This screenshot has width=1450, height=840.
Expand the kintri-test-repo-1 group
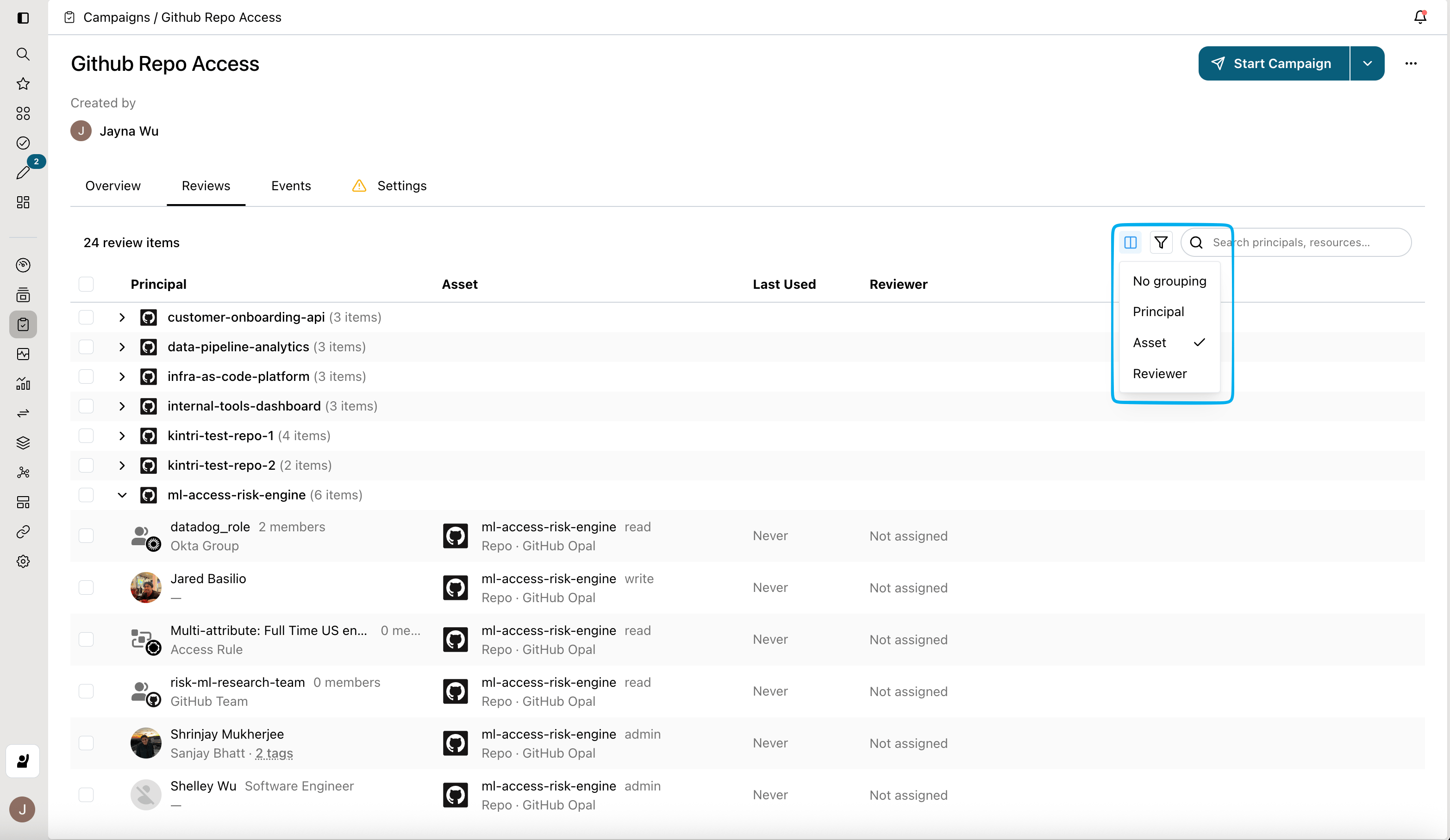[x=122, y=436]
